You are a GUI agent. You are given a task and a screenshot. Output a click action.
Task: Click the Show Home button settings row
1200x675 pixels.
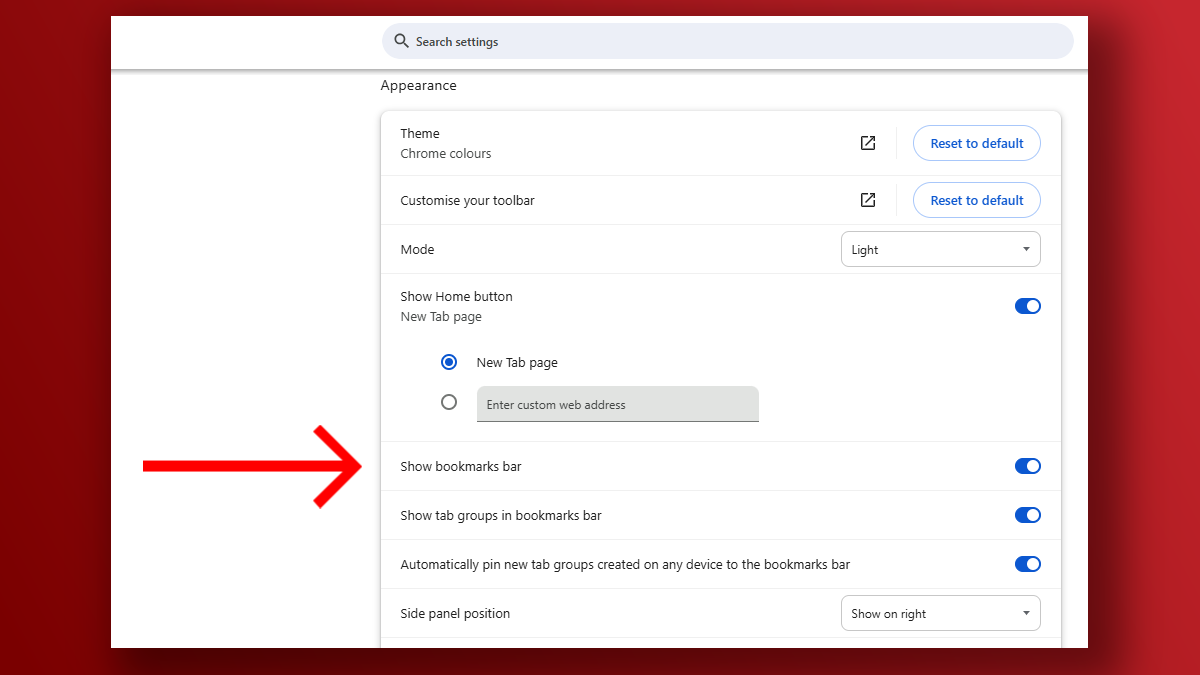click(x=700, y=306)
